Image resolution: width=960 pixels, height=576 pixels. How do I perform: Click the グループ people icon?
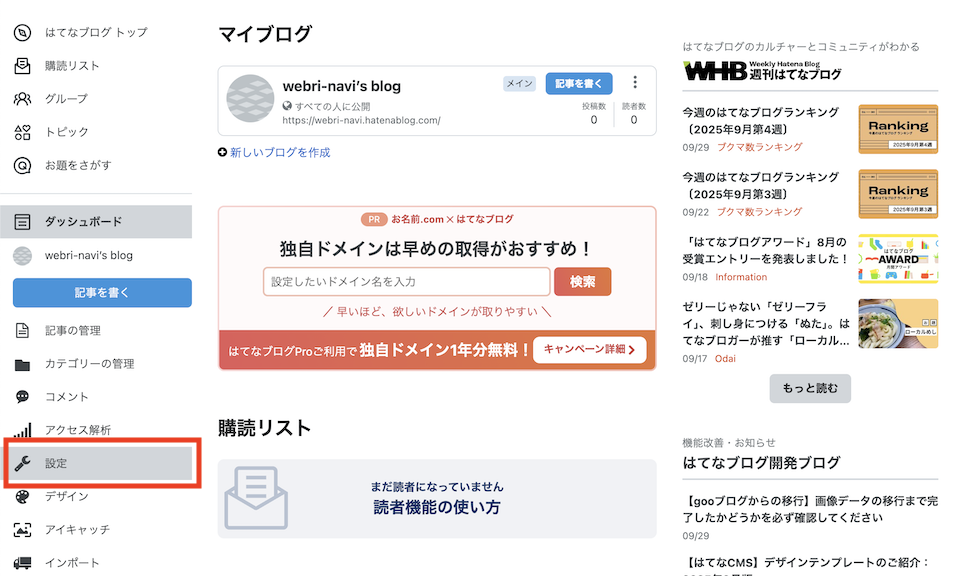22,99
